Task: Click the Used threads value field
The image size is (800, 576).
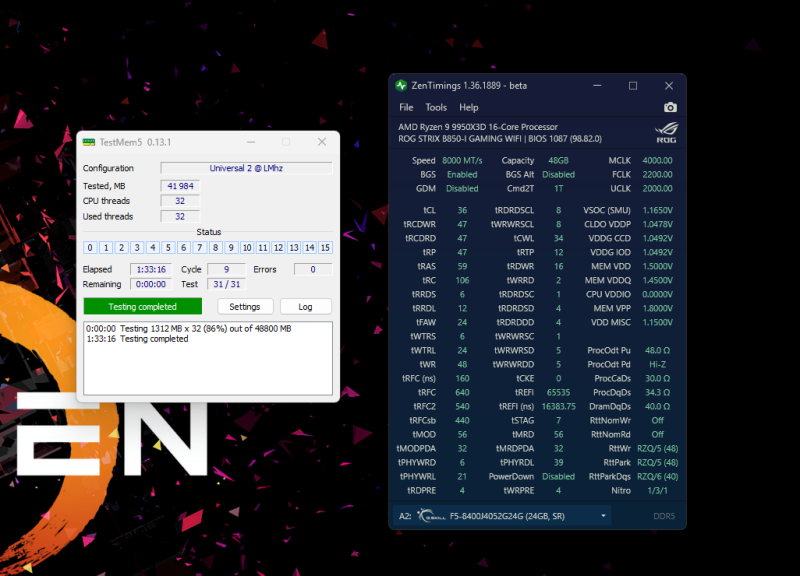Action: click(x=180, y=216)
